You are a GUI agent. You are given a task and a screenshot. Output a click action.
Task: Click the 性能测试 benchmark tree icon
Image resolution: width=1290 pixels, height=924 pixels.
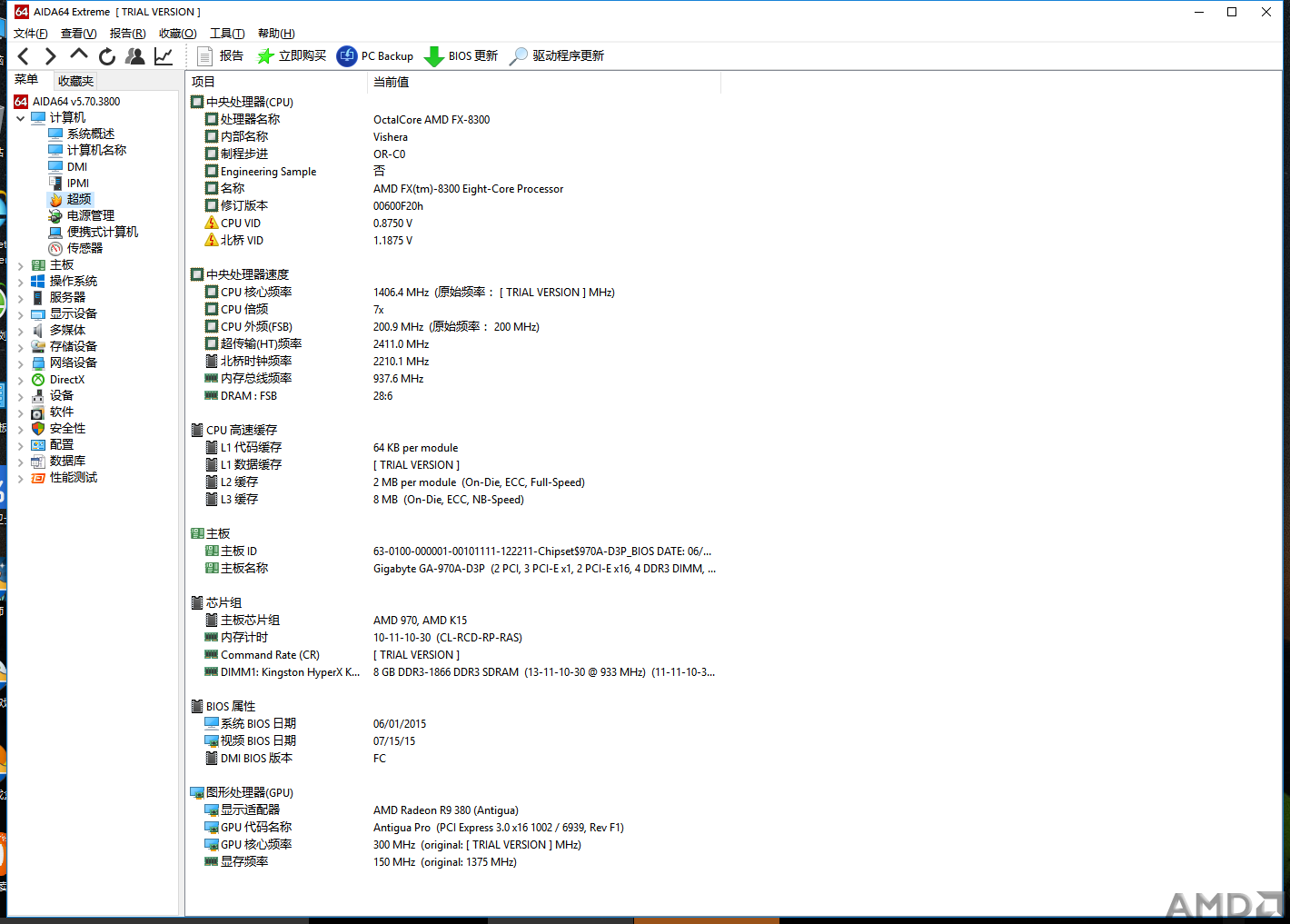[x=37, y=478]
